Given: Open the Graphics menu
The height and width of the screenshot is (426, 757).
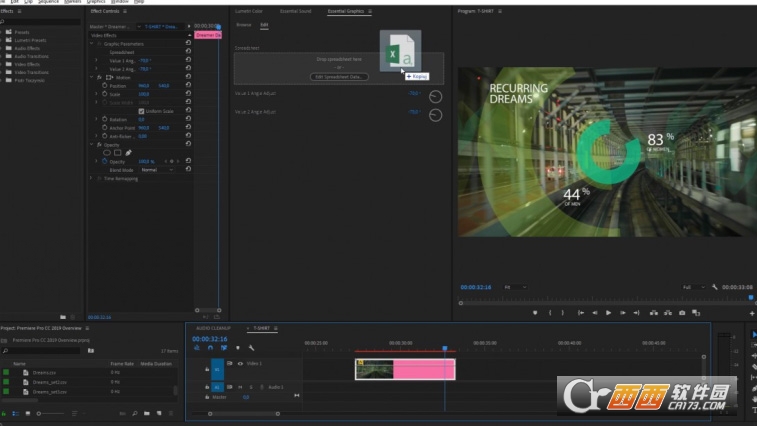Looking at the screenshot, I should pyautogui.click(x=96, y=2).
